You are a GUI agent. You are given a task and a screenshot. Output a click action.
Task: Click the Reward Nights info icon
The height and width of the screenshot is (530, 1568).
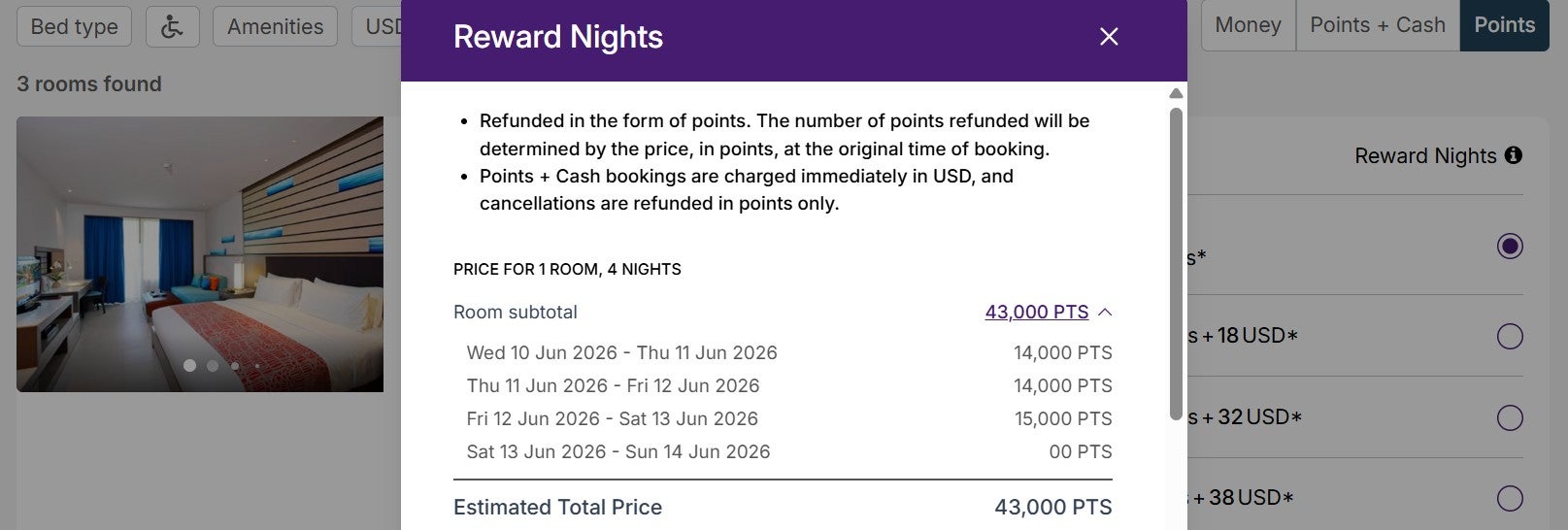pos(1513,155)
